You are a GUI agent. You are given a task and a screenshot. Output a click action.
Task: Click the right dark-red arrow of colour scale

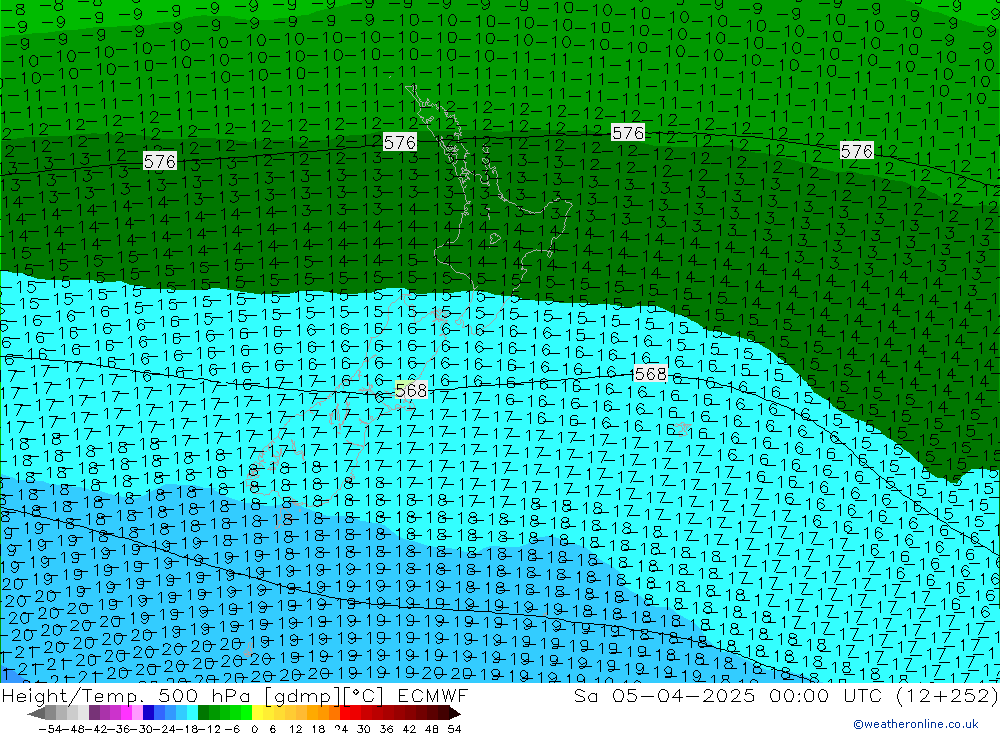(x=455, y=713)
